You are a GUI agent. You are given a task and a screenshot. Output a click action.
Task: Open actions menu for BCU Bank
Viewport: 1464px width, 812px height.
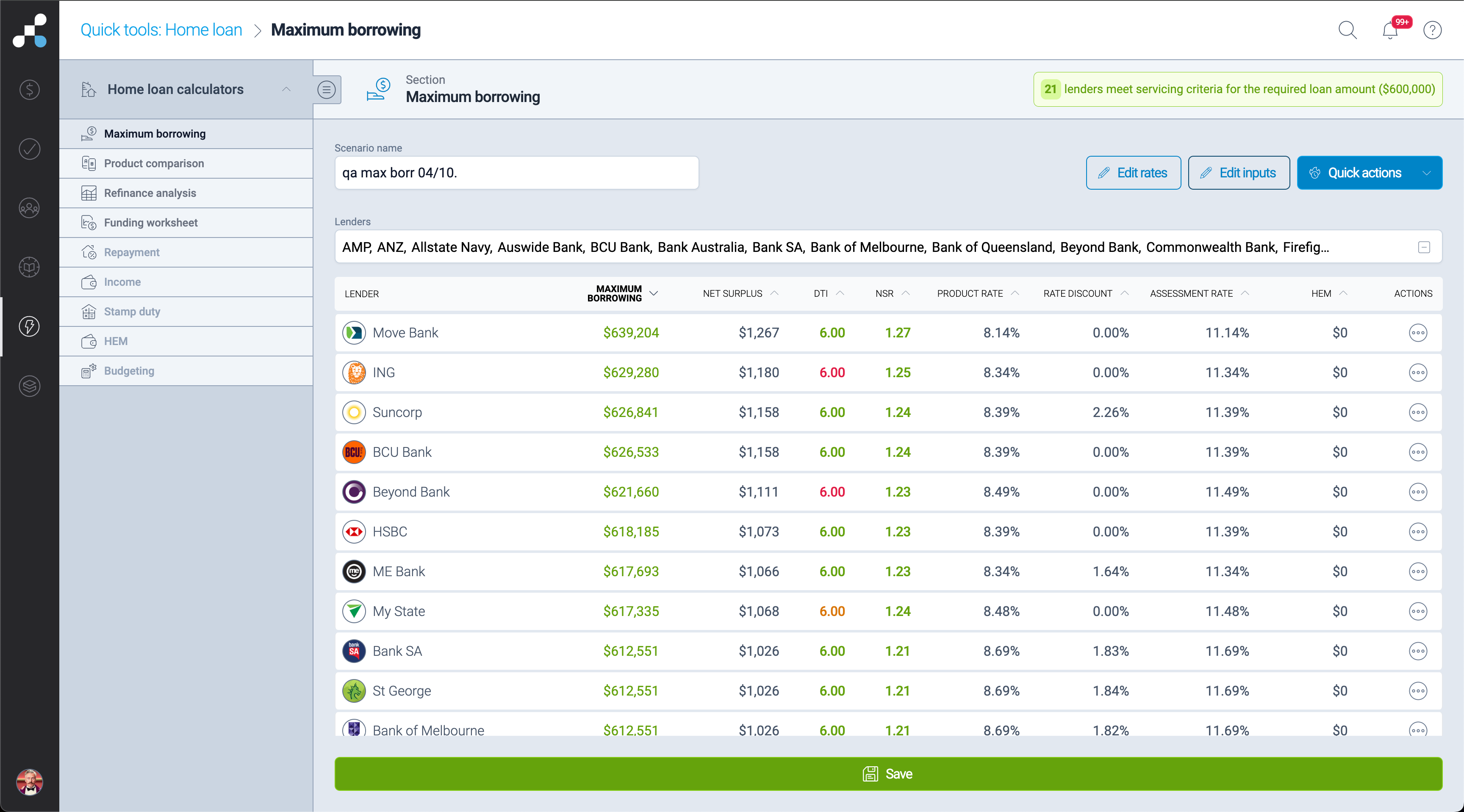pos(1418,452)
